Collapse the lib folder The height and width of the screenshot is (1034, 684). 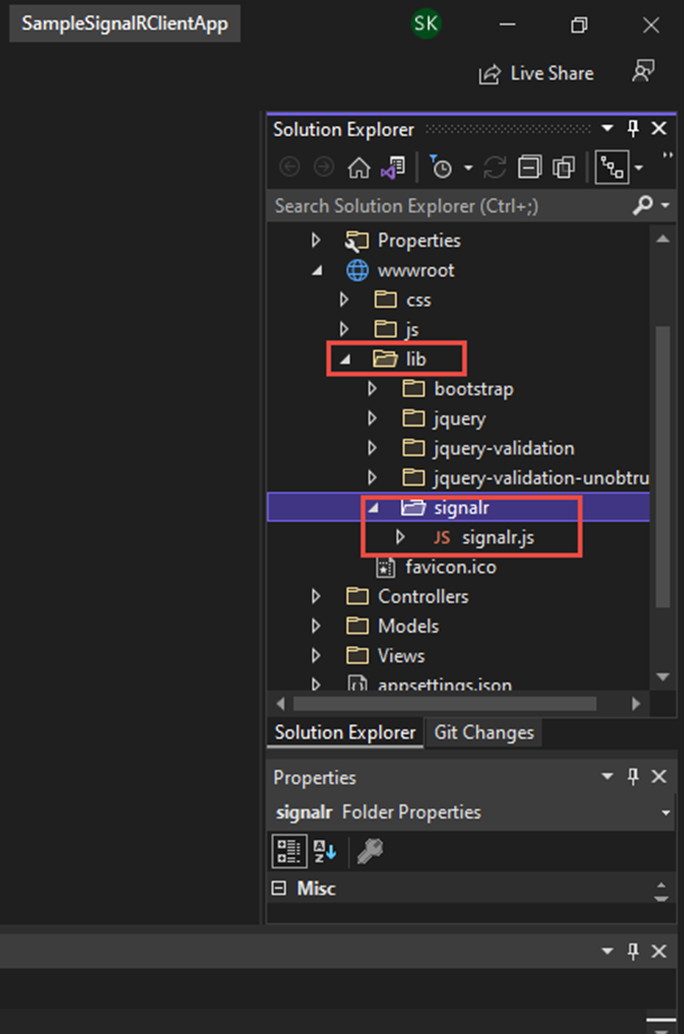(x=345, y=358)
